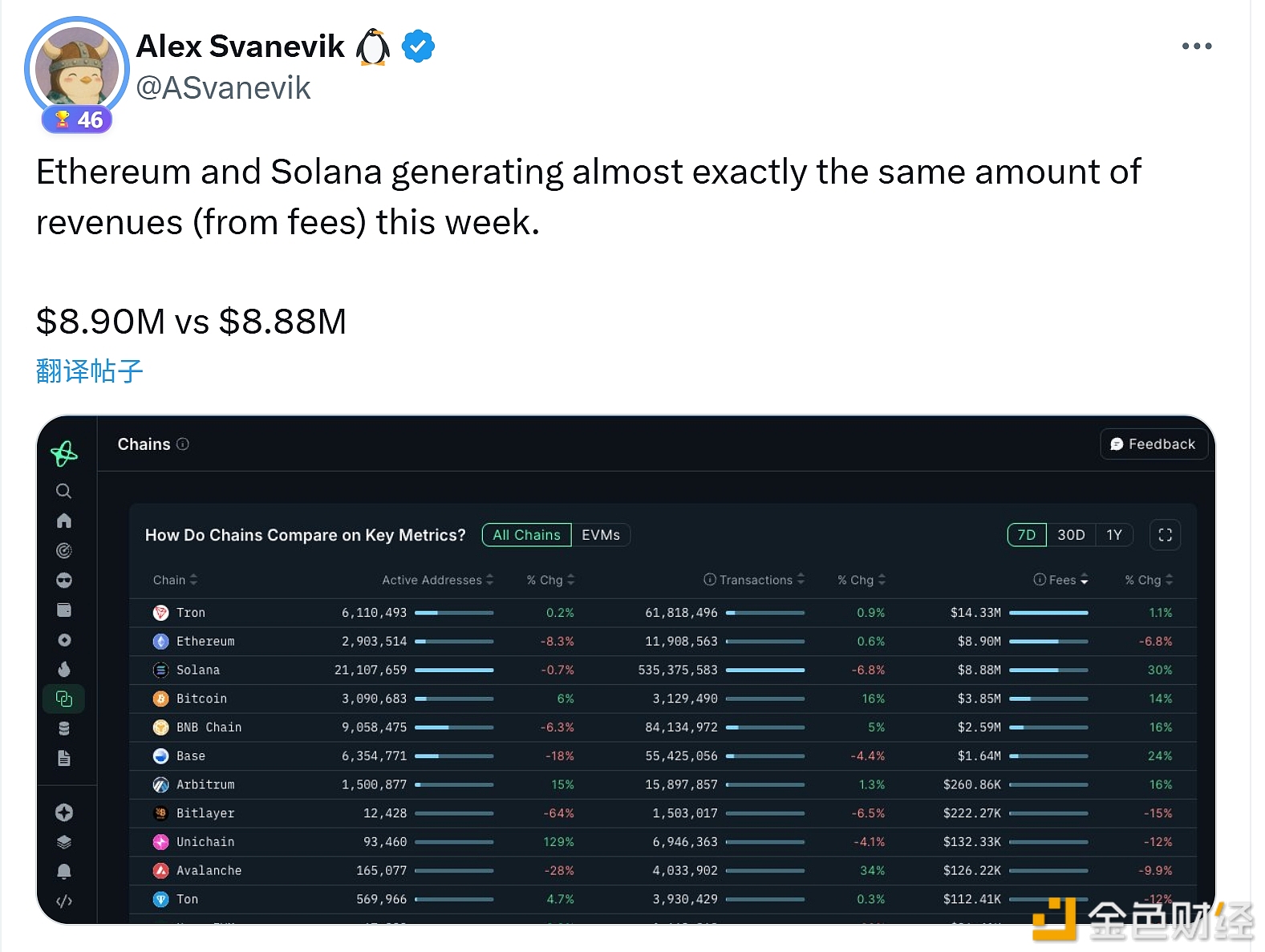The width and height of the screenshot is (1265, 952).
Task: Click the translate post link
Action: click(90, 371)
